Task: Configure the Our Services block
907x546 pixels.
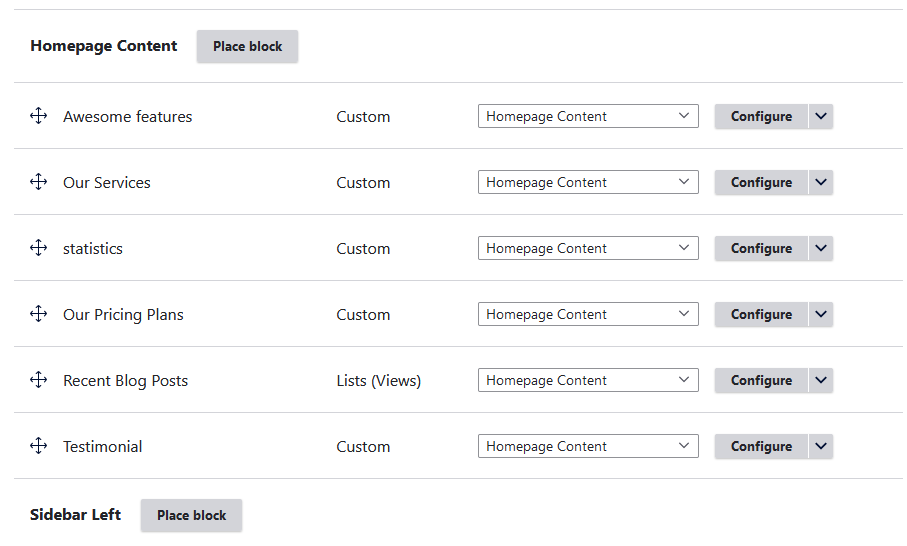Action: pyautogui.click(x=761, y=182)
